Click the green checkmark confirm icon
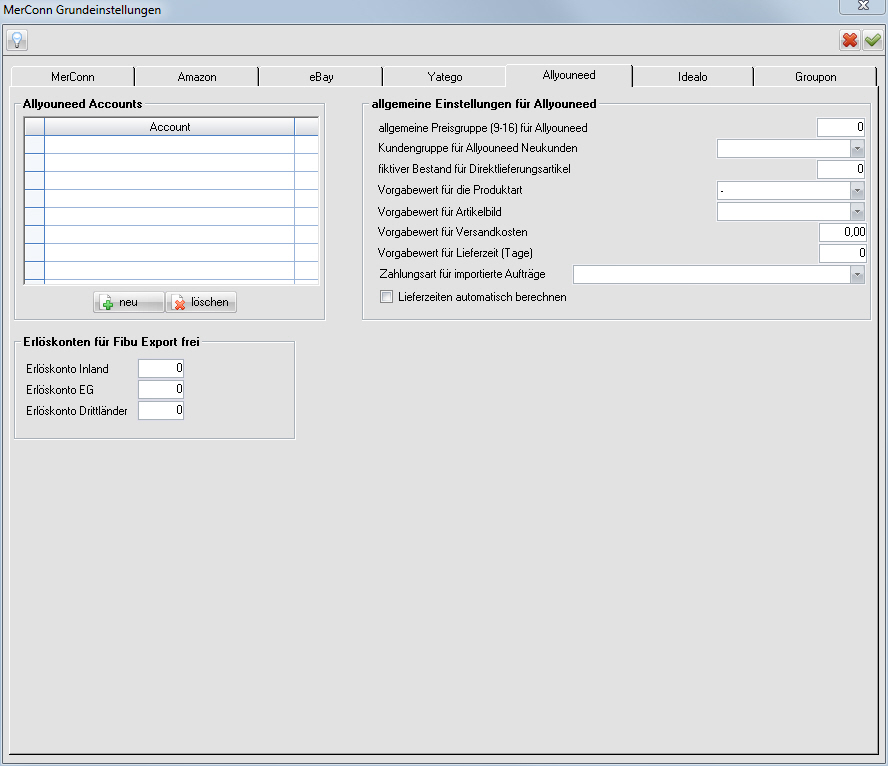The height and width of the screenshot is (766, 888). click(x=872, y=40)
